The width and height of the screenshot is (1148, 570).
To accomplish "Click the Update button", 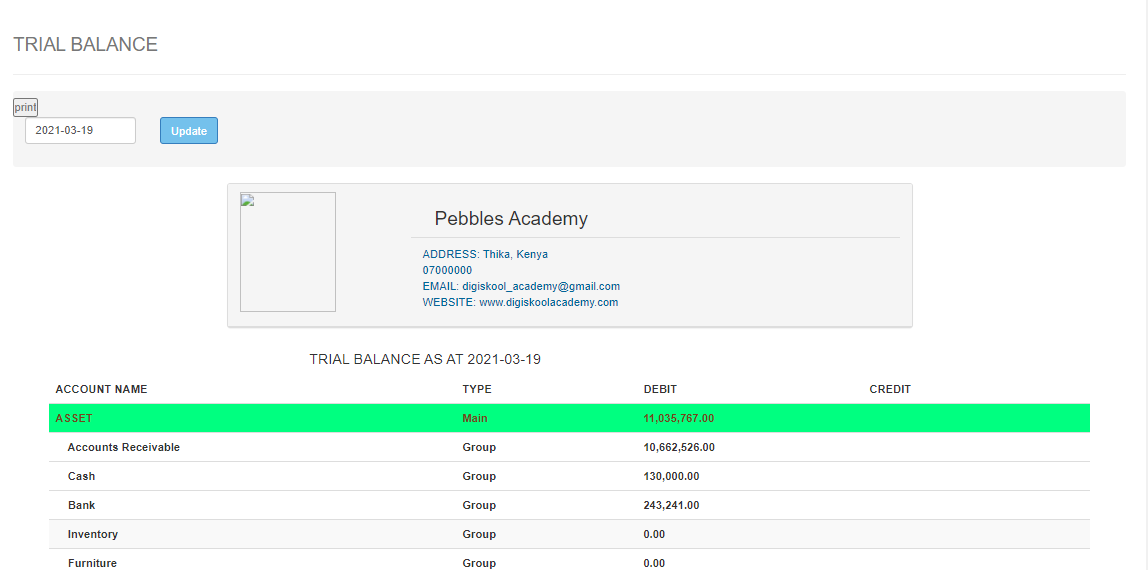I will coord(189,131).
